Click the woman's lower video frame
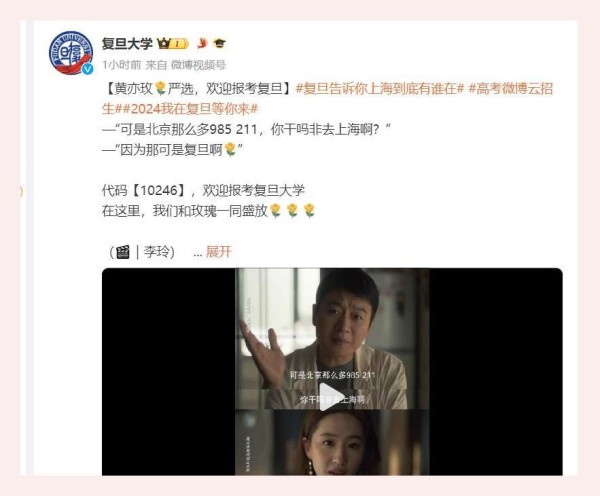The width and height of the screenshot is (600, 496). pos(332,442)
